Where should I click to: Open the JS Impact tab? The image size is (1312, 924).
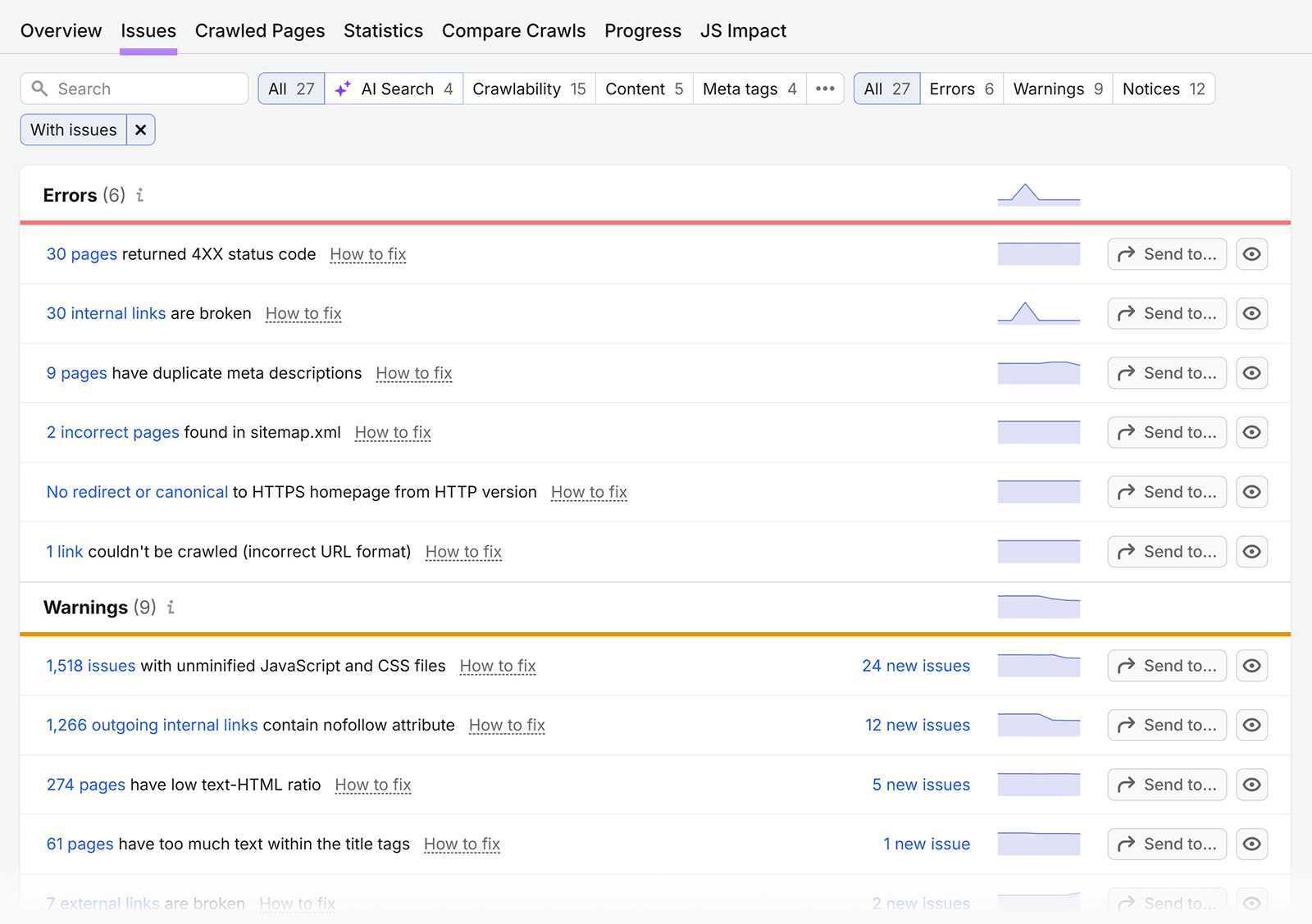[x=743, y=31]
